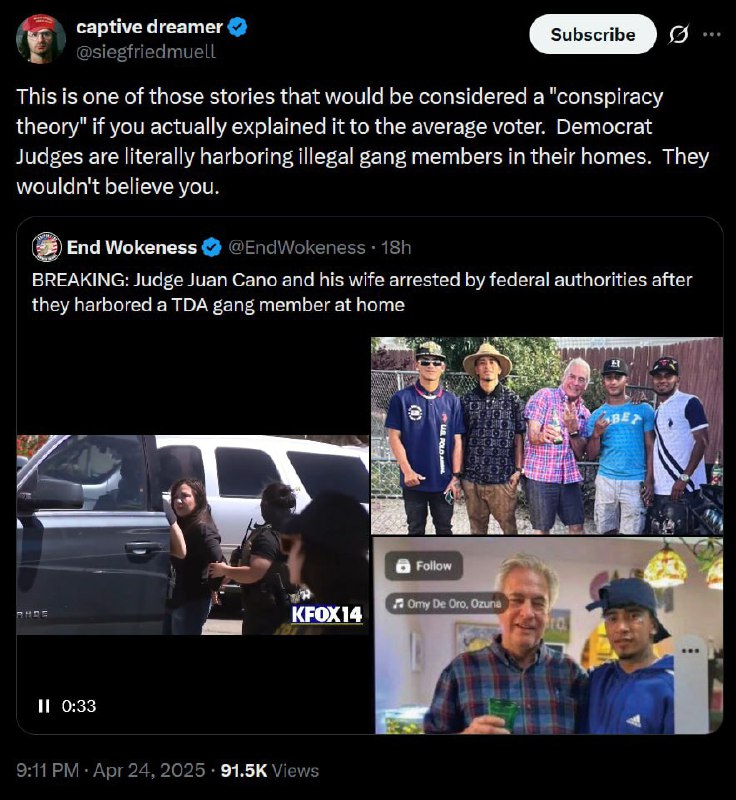Click the blue verified badge beside captive dreamer
Image resolution: width=736 pixels, height=800 pixels.
(237, 27)
